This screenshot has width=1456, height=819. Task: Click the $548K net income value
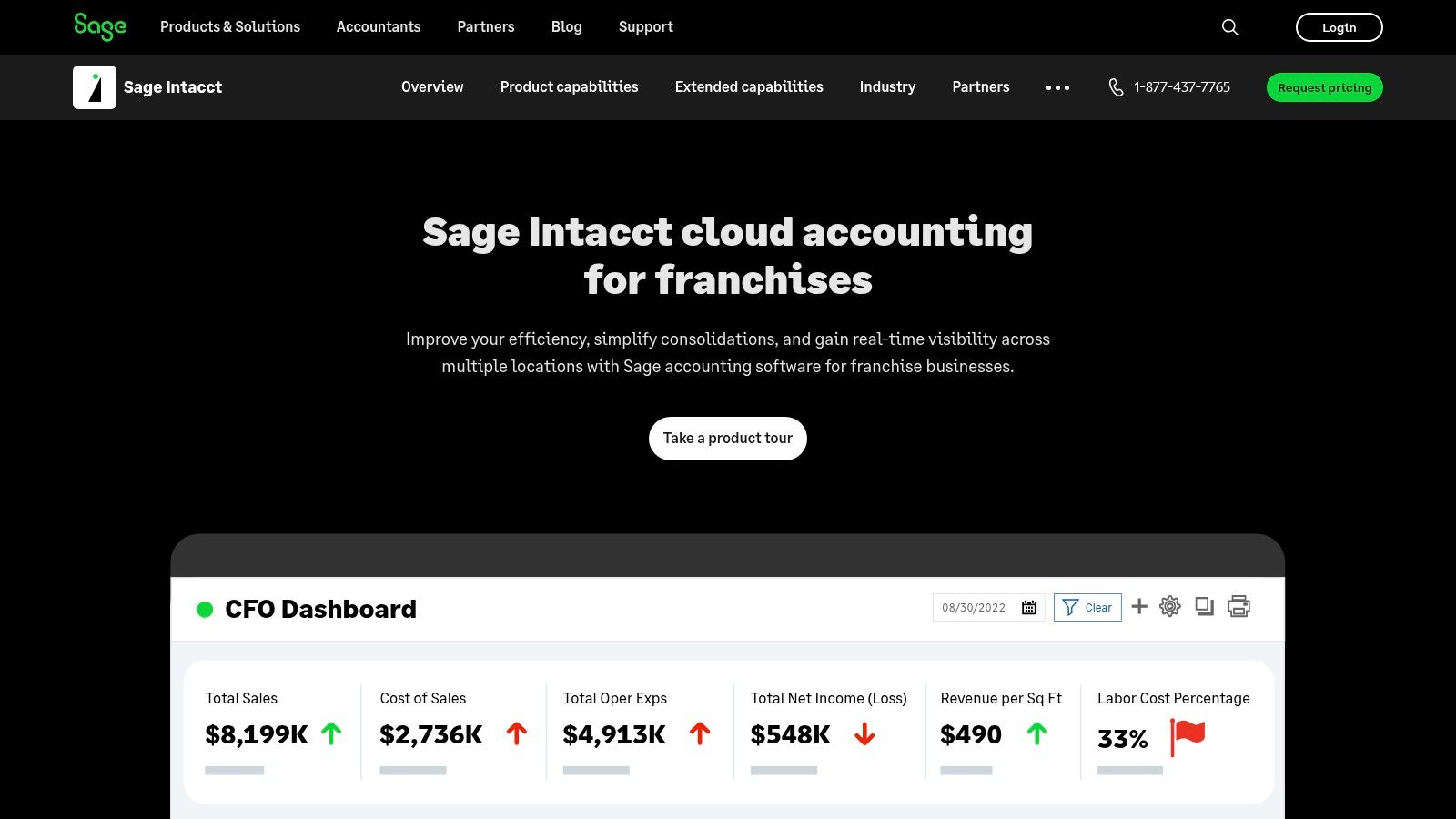click(x=791, y=734)
